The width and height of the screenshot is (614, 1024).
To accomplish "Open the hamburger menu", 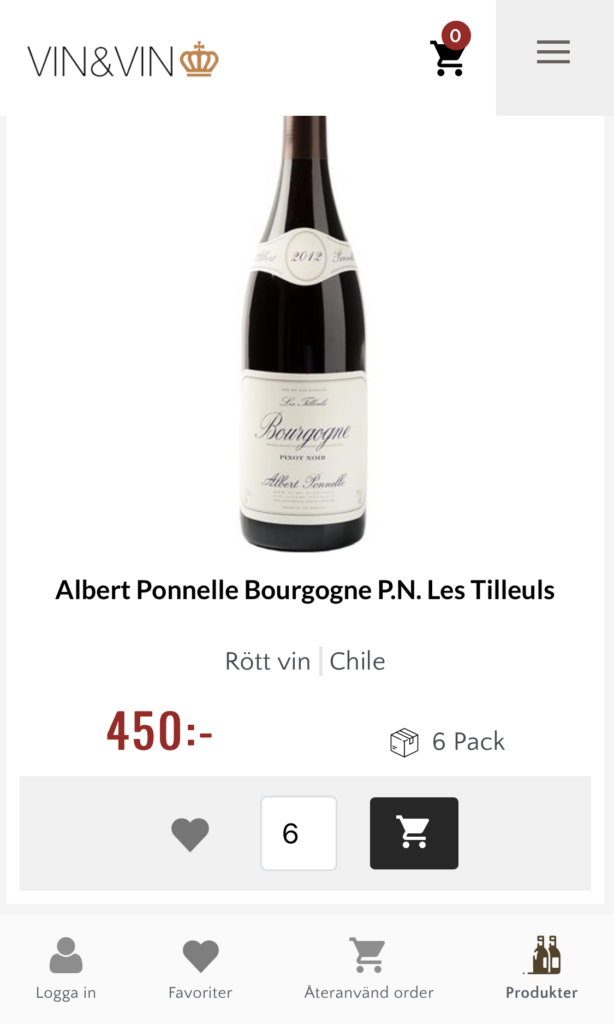I will tap(553, 52).
